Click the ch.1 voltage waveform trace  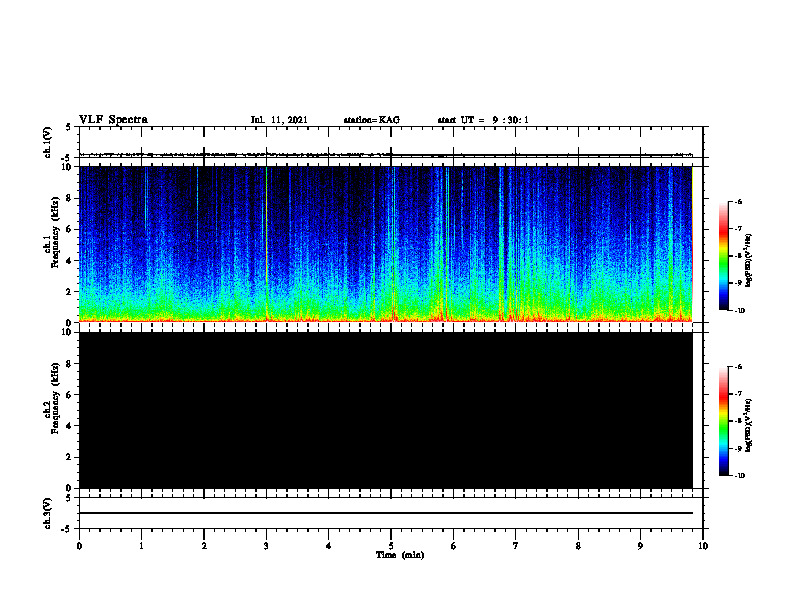386,155
